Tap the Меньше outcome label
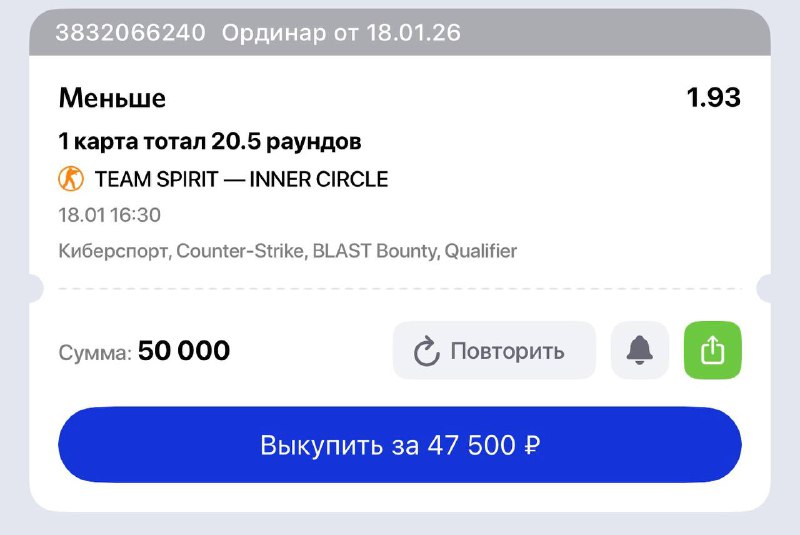Image resolution: width=800 pixels, height=535 pixels. (112, 98)
